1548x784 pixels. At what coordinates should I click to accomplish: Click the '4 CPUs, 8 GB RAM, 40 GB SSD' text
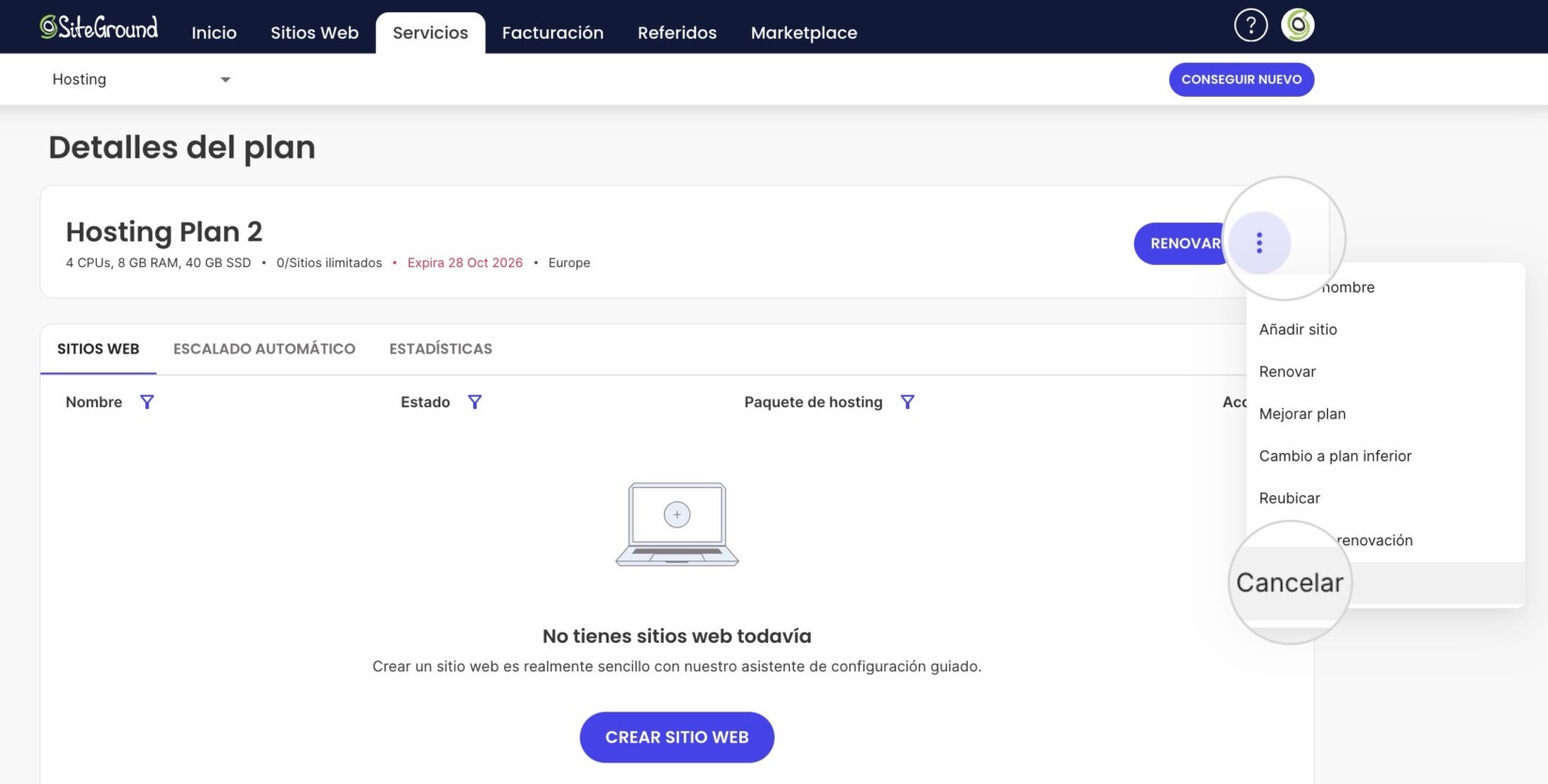point(158,263)
